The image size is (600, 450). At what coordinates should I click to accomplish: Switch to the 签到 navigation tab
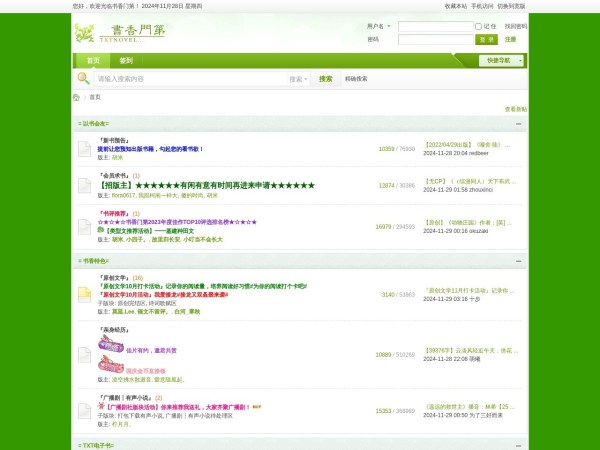pyautogui.click(x=126, y=60)
